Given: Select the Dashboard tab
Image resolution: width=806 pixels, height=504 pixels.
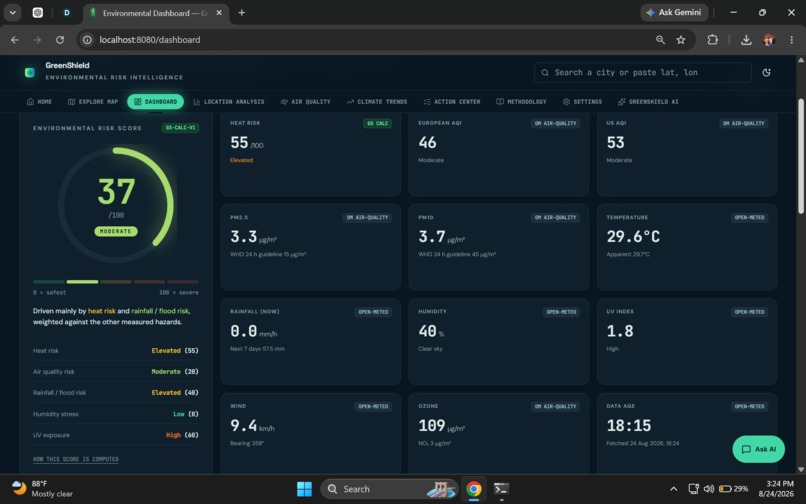Looking at the screenshot, I should click(155, 102).
